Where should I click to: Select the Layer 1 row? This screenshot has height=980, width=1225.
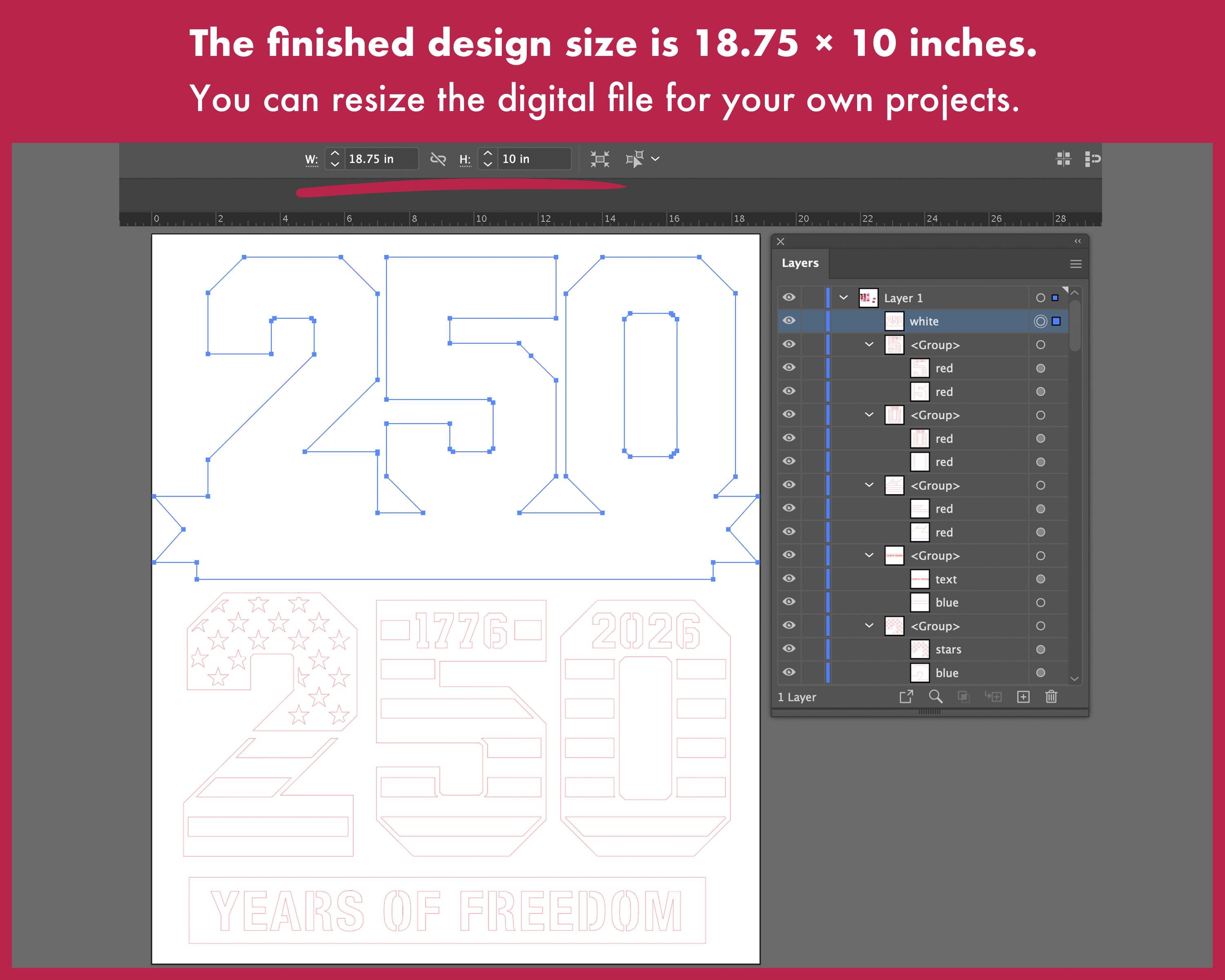[923, 298]
